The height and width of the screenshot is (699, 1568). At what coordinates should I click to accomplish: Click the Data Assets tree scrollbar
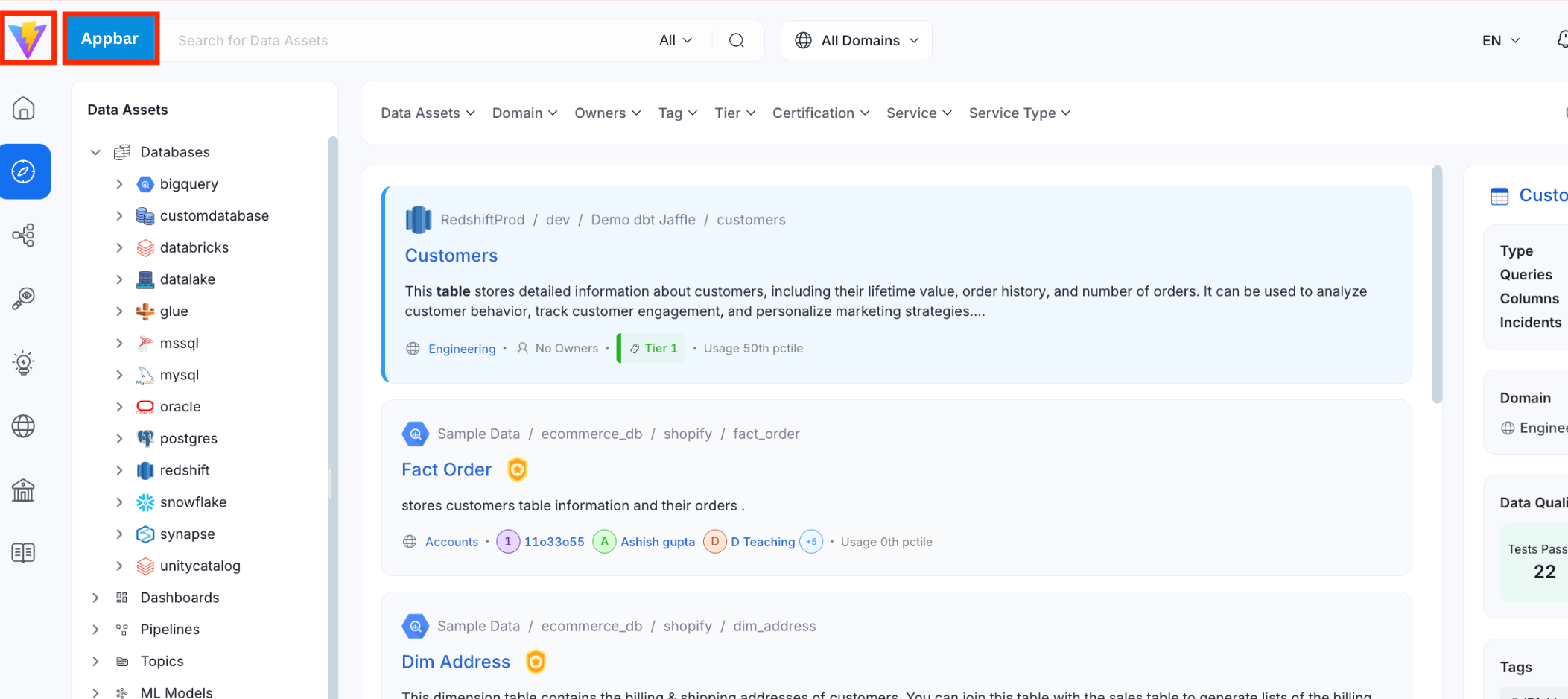pyautogui.click(x=333, y=417)
